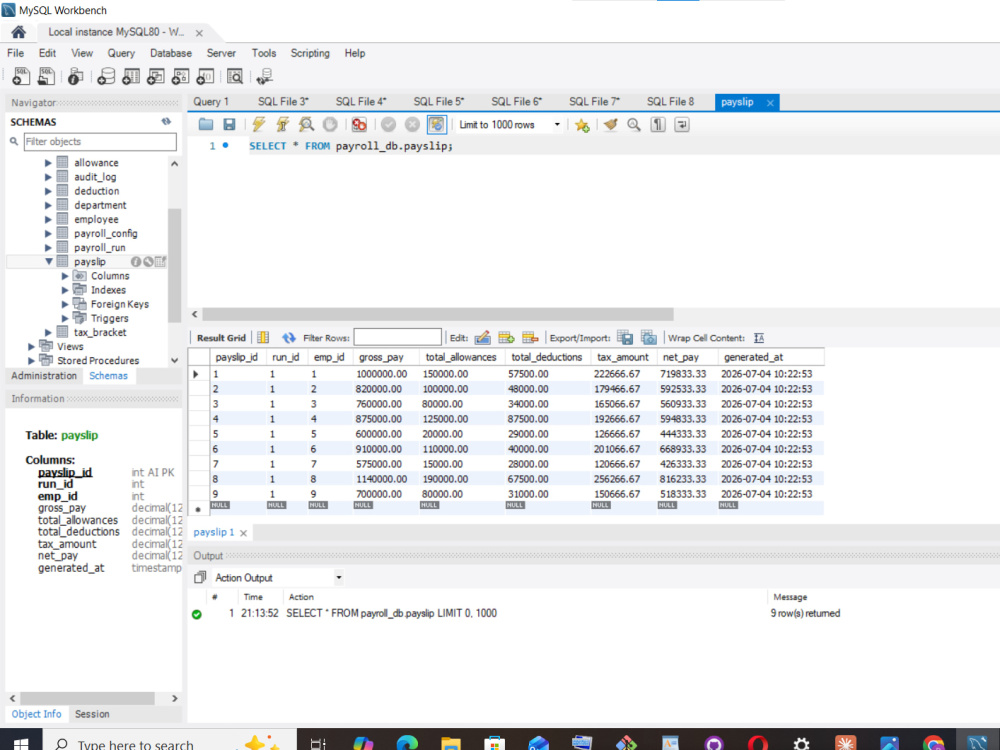Viewport: 1000px width, 750px height.
Task: Execute statement under cursor
Action: point(282,124)
